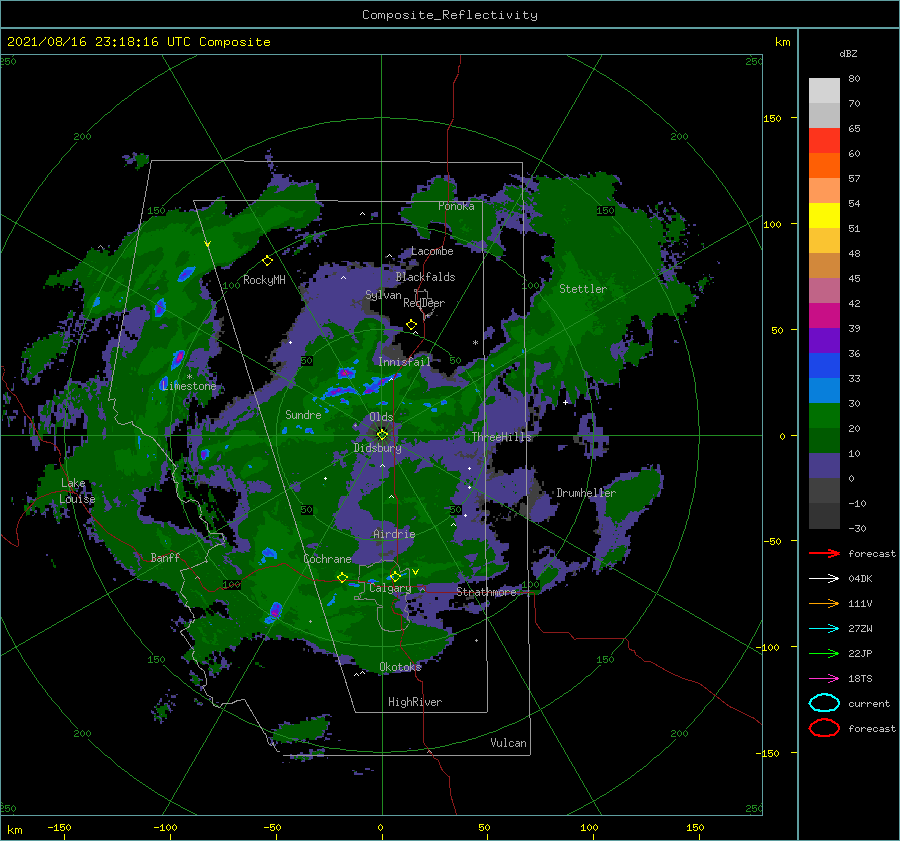900x841 pixels.
Task: Pick the orange 60 dBZ color swatch
Action: [x=824, y=165]
